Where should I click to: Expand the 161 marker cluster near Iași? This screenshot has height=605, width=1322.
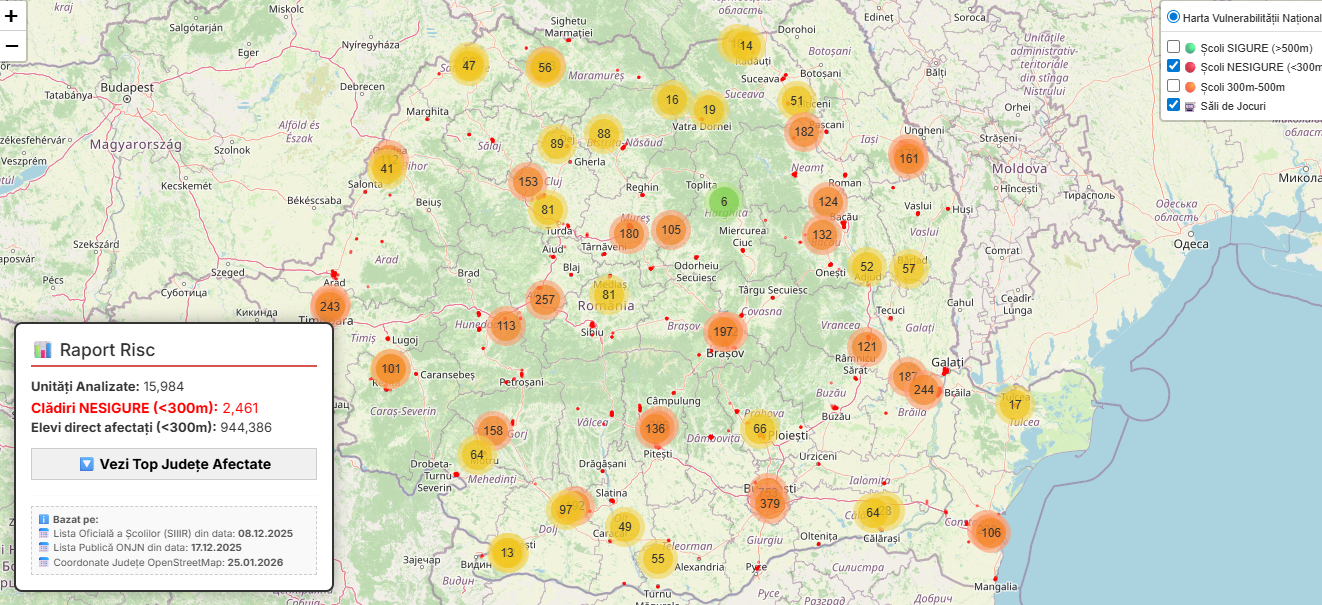909,157
